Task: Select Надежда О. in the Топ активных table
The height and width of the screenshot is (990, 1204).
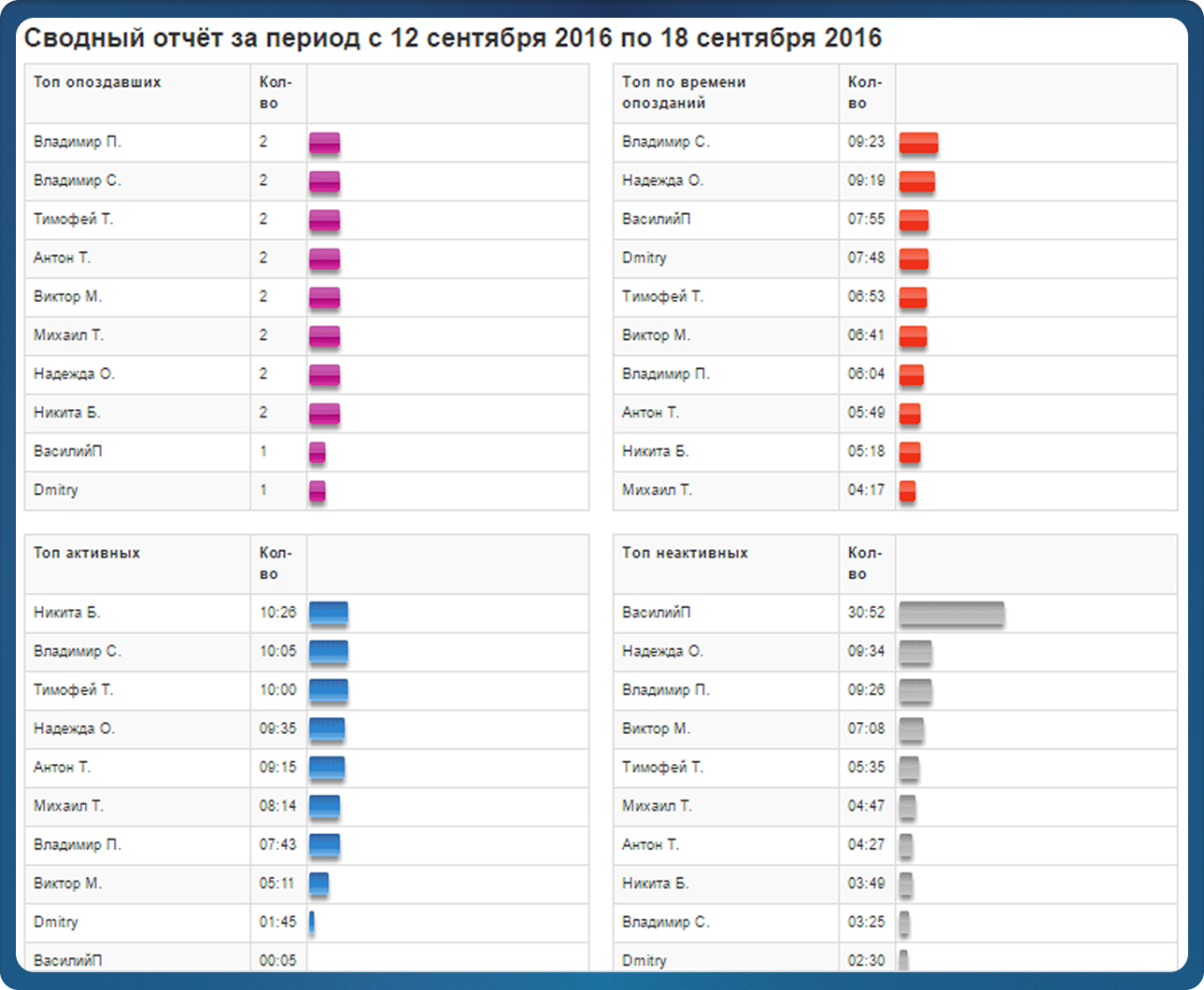Action: (x=74, y=728)
